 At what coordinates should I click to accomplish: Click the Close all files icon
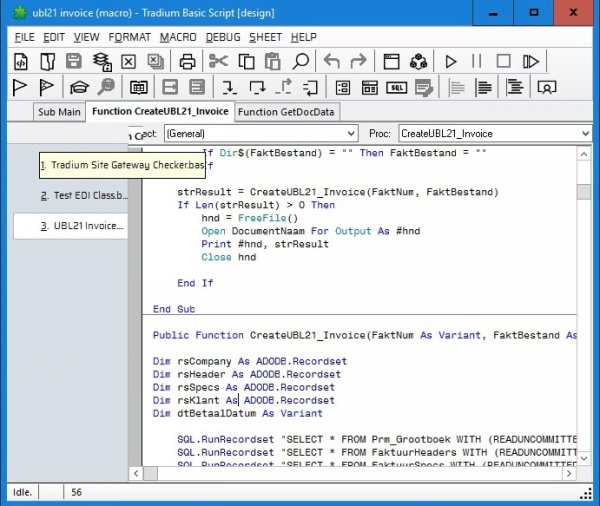click(x=155, y=62)
